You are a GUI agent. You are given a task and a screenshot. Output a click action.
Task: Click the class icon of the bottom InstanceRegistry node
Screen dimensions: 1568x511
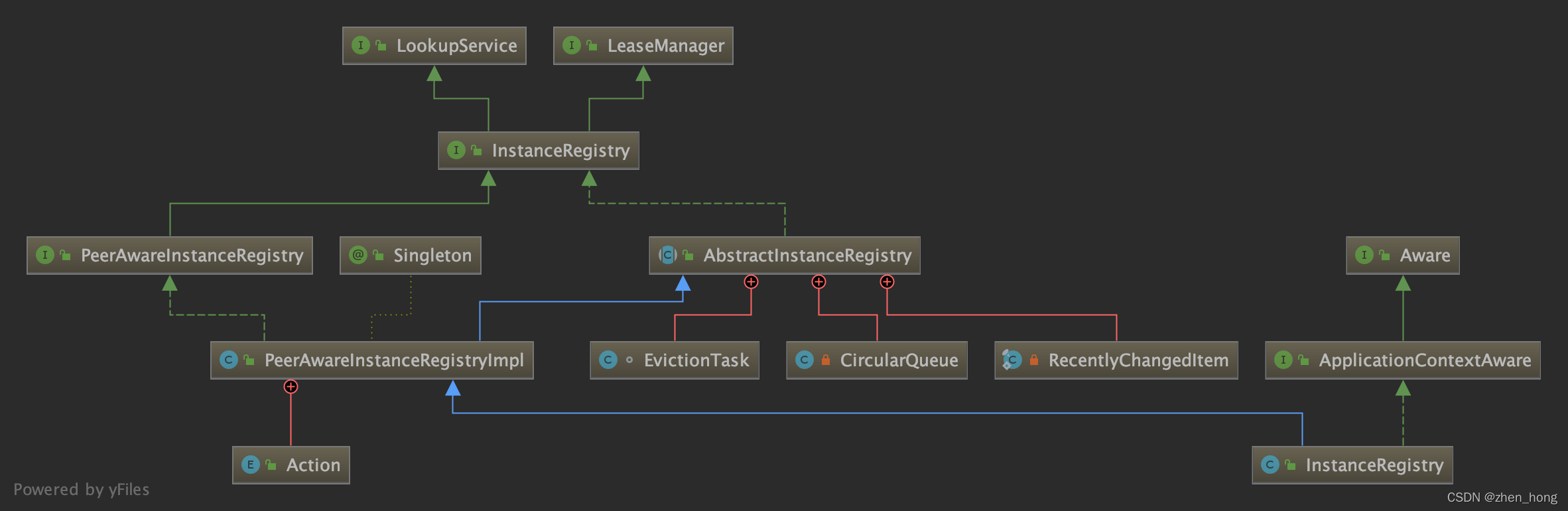tap(1270, 465)
